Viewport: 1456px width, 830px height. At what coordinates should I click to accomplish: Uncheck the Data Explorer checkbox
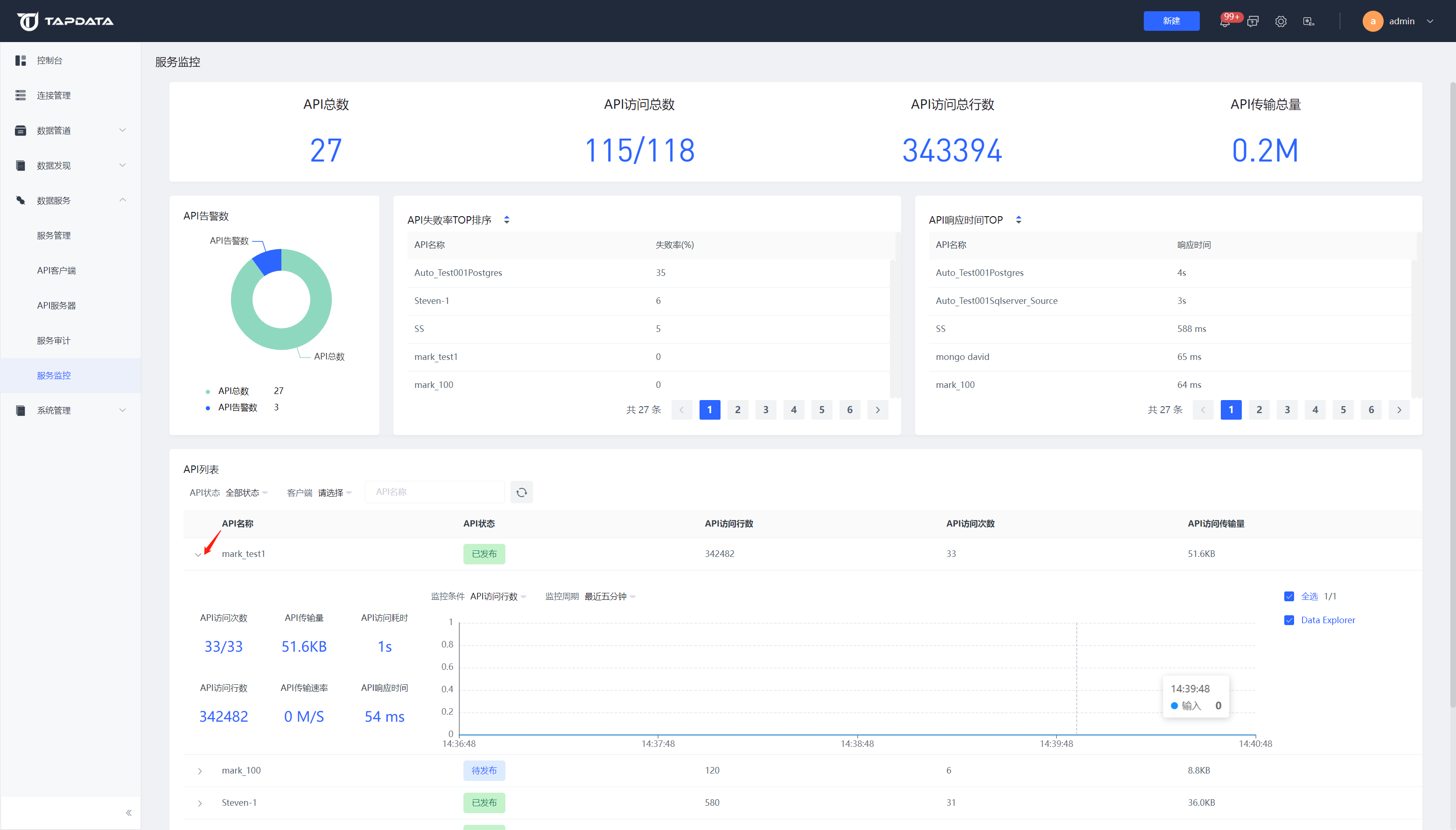(x=1289, y=620)
